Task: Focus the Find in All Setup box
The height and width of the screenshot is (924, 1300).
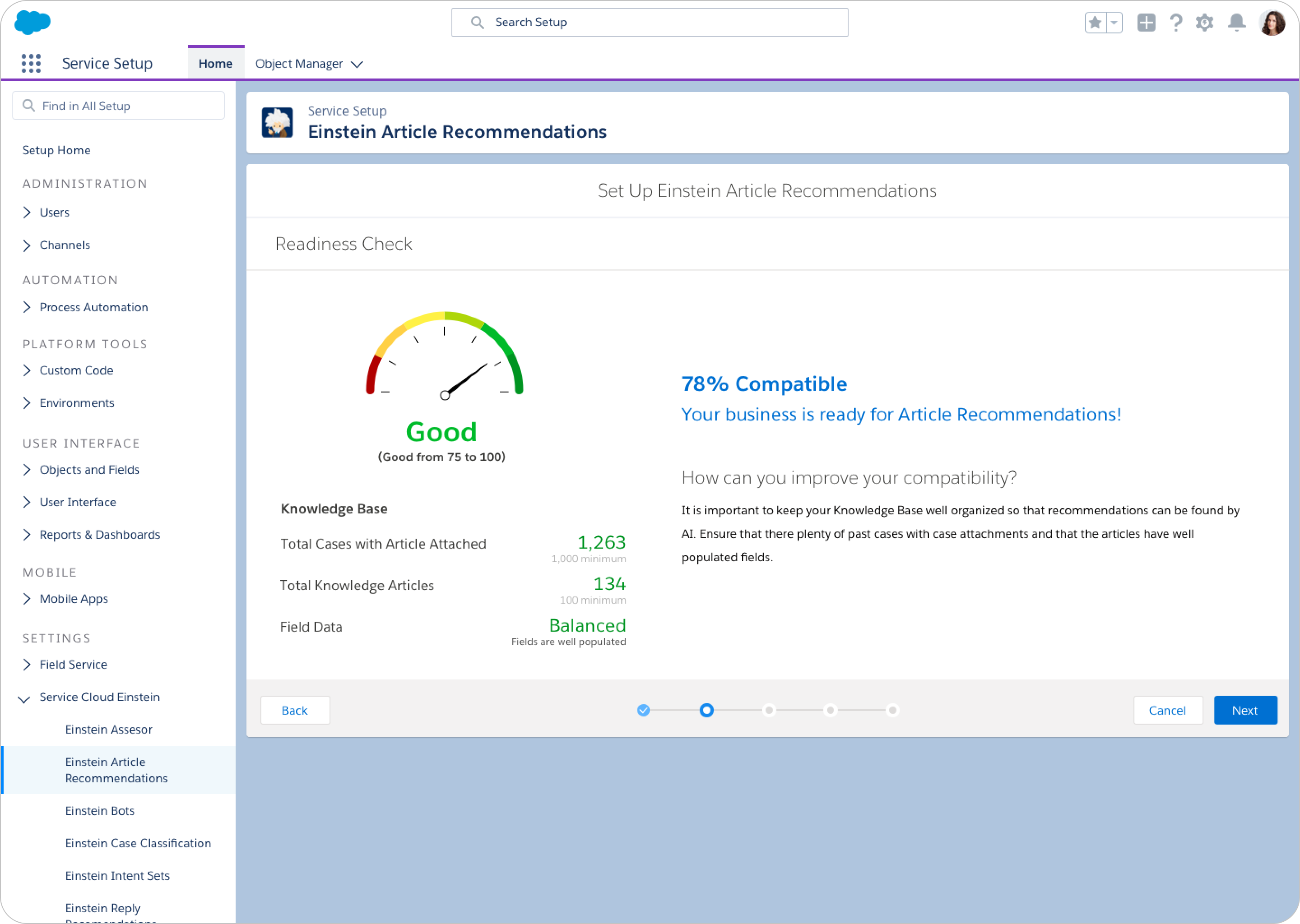Action: (118, 105)
